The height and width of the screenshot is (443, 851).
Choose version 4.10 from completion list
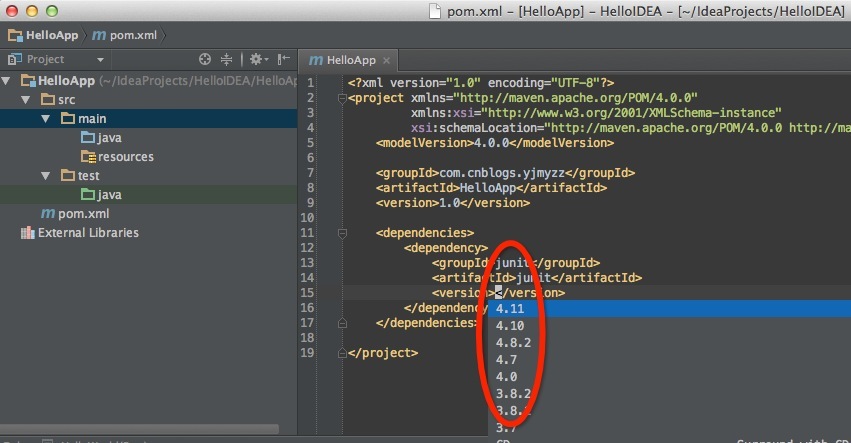click(x=670, y=326)
